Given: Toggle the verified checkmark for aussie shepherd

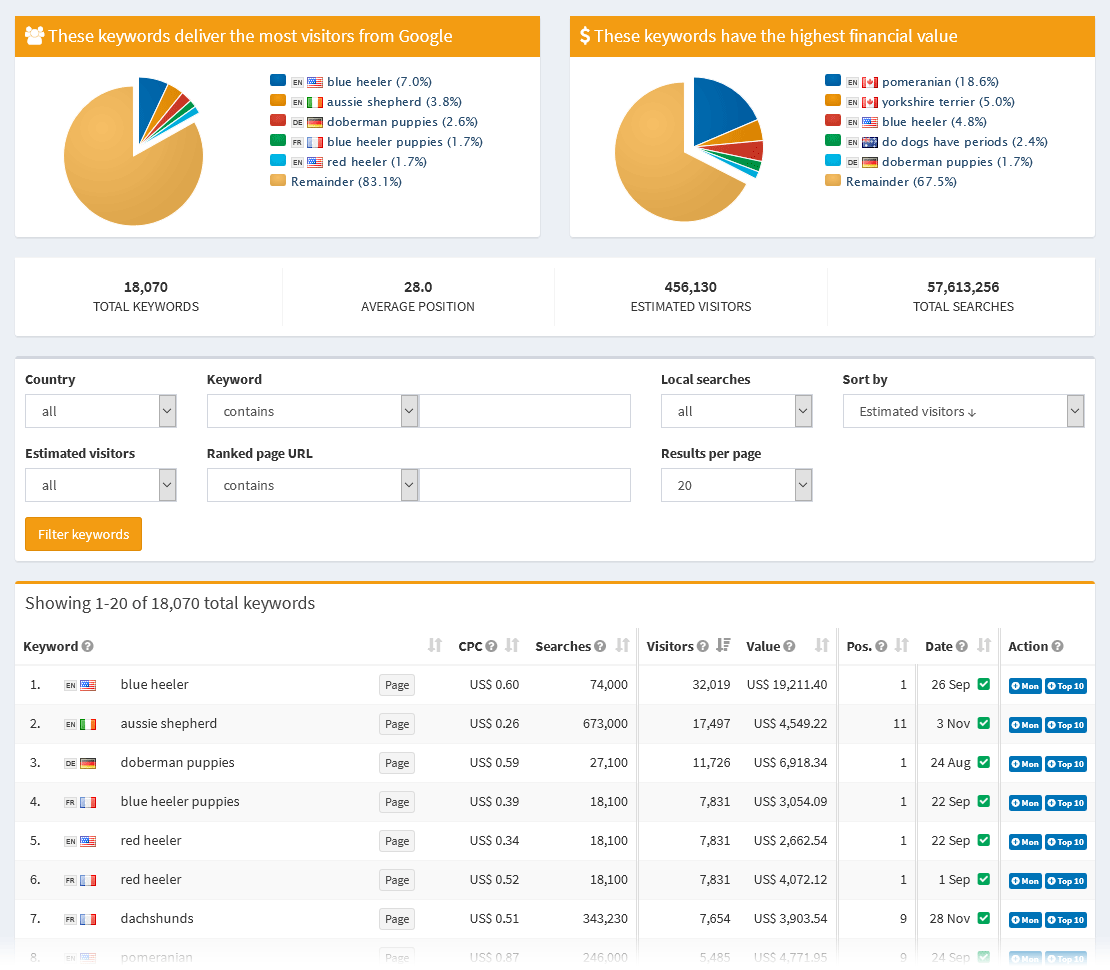Looking at the screenshot, I should coord(983,723).
